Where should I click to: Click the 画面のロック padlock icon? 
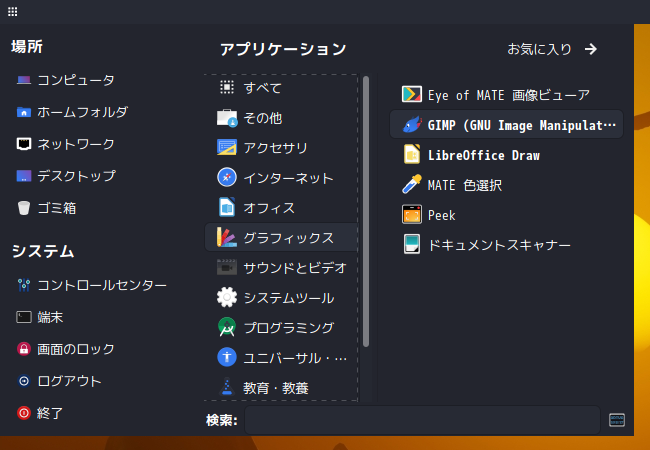point(24,349)
